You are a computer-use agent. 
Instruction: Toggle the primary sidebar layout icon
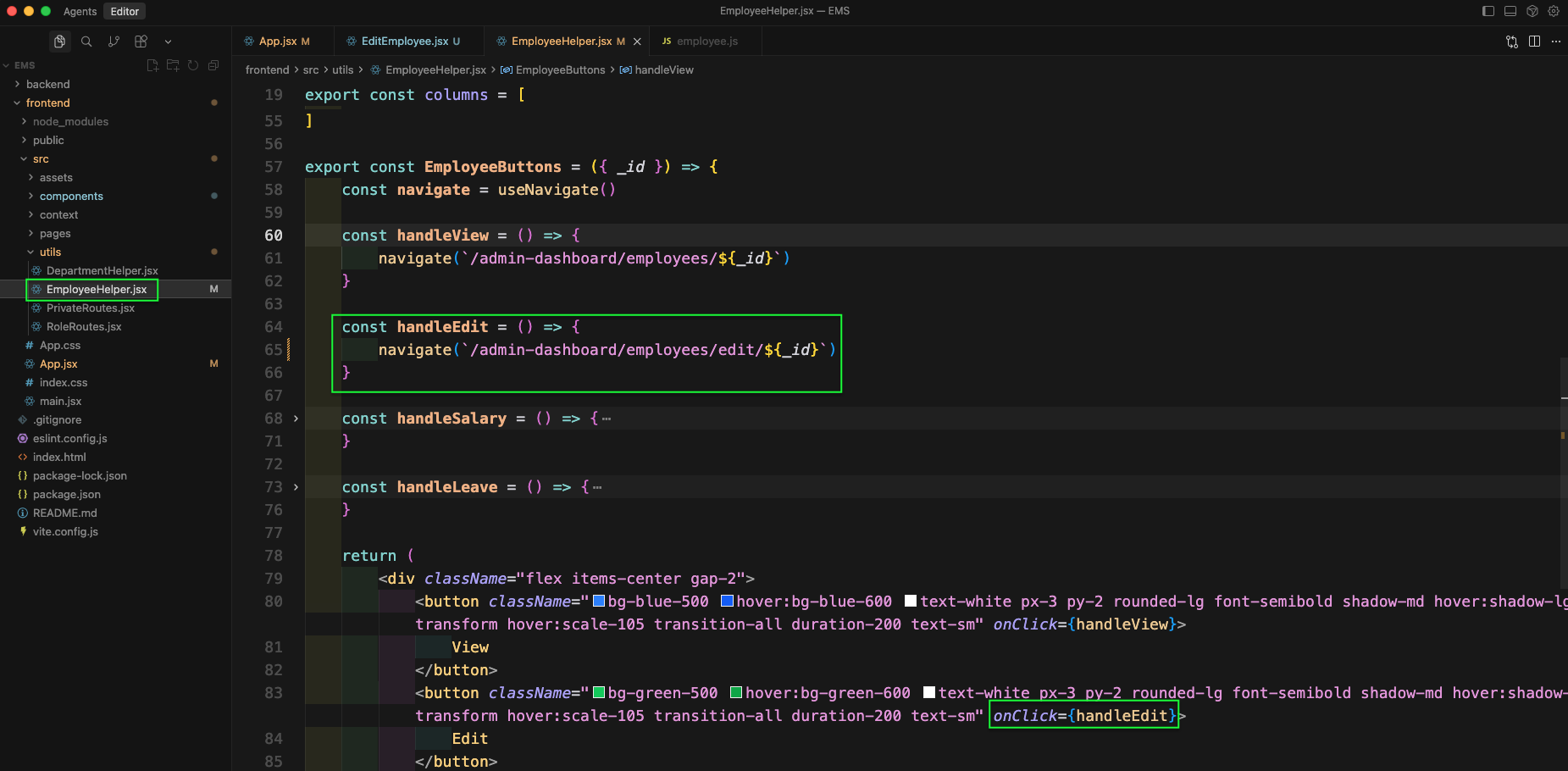click(1488, 11)
